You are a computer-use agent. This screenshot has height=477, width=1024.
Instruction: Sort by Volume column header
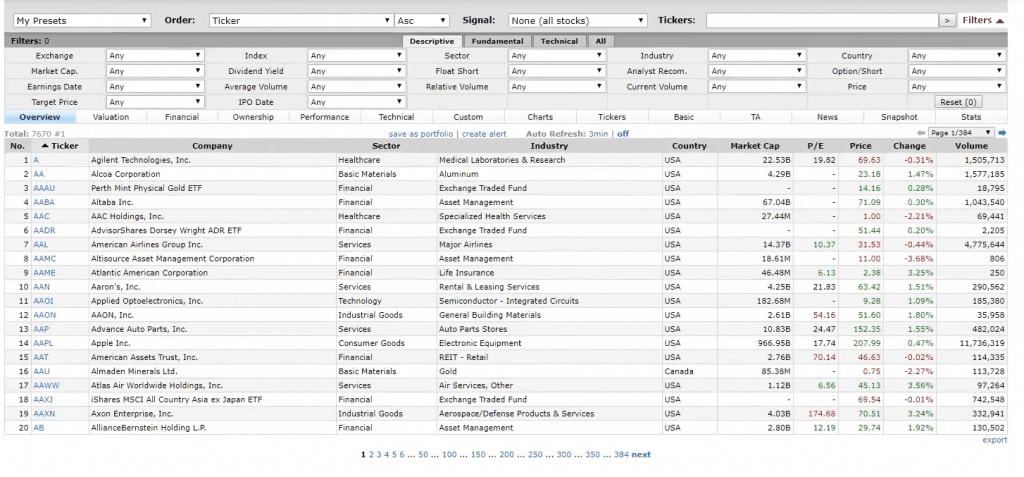[972, 146]
